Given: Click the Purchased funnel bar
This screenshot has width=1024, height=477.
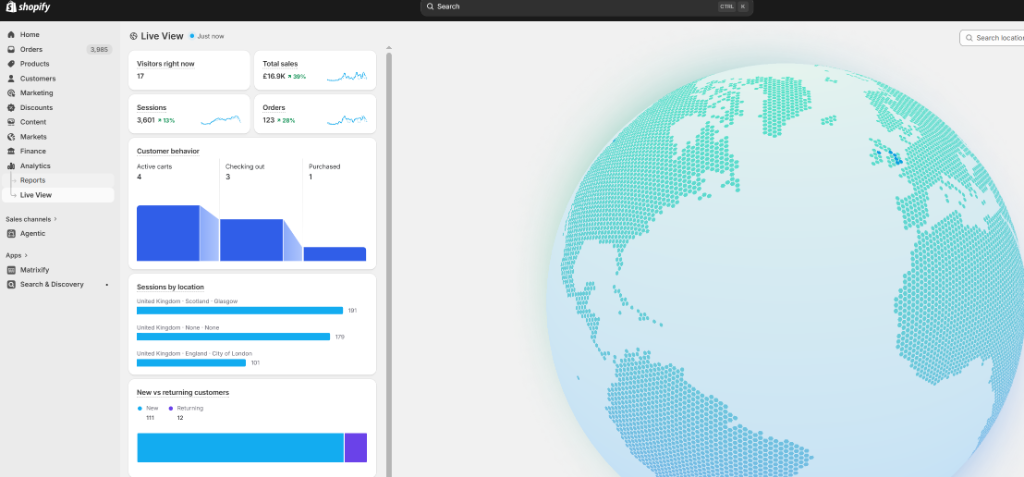Looking at the screenshot, I should 335,254.
